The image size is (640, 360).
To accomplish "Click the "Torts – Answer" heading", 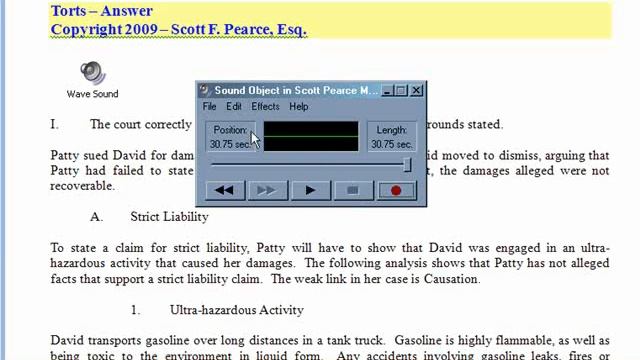I will click(x=102, y=11).
